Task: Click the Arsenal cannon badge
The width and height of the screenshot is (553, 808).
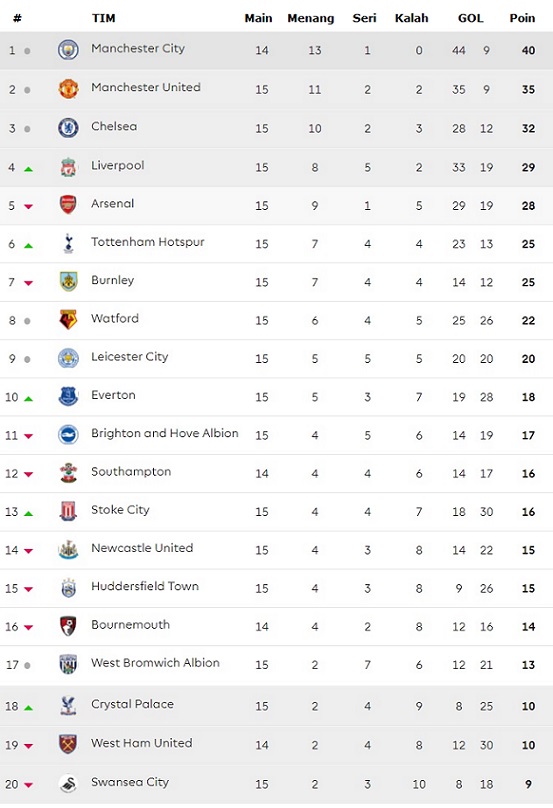Action: [68, 205]
